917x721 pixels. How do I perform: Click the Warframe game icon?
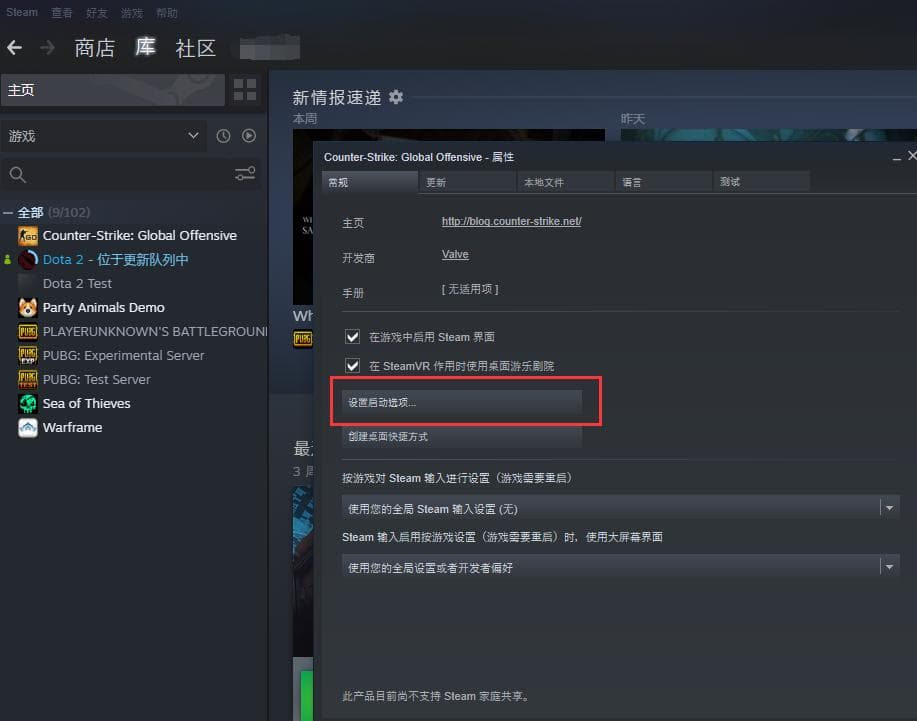coord(27,427)
